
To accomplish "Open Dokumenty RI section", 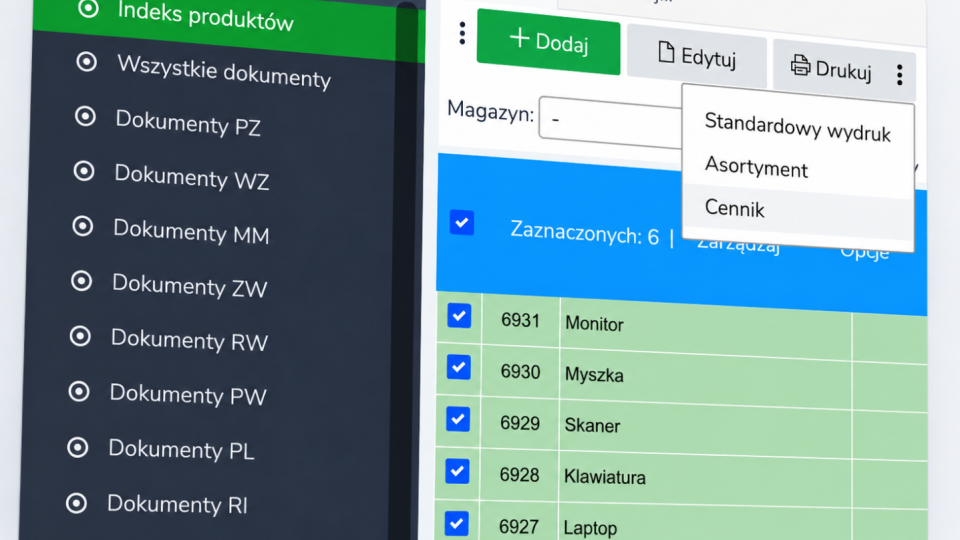I will pos(177,504).
